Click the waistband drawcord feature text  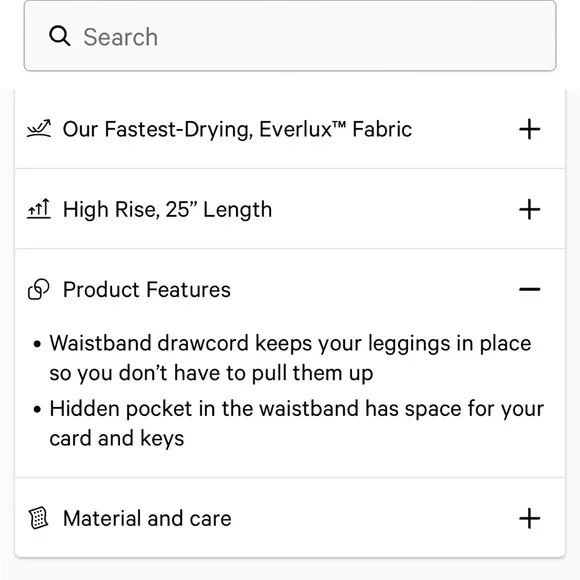pos(290,358)
